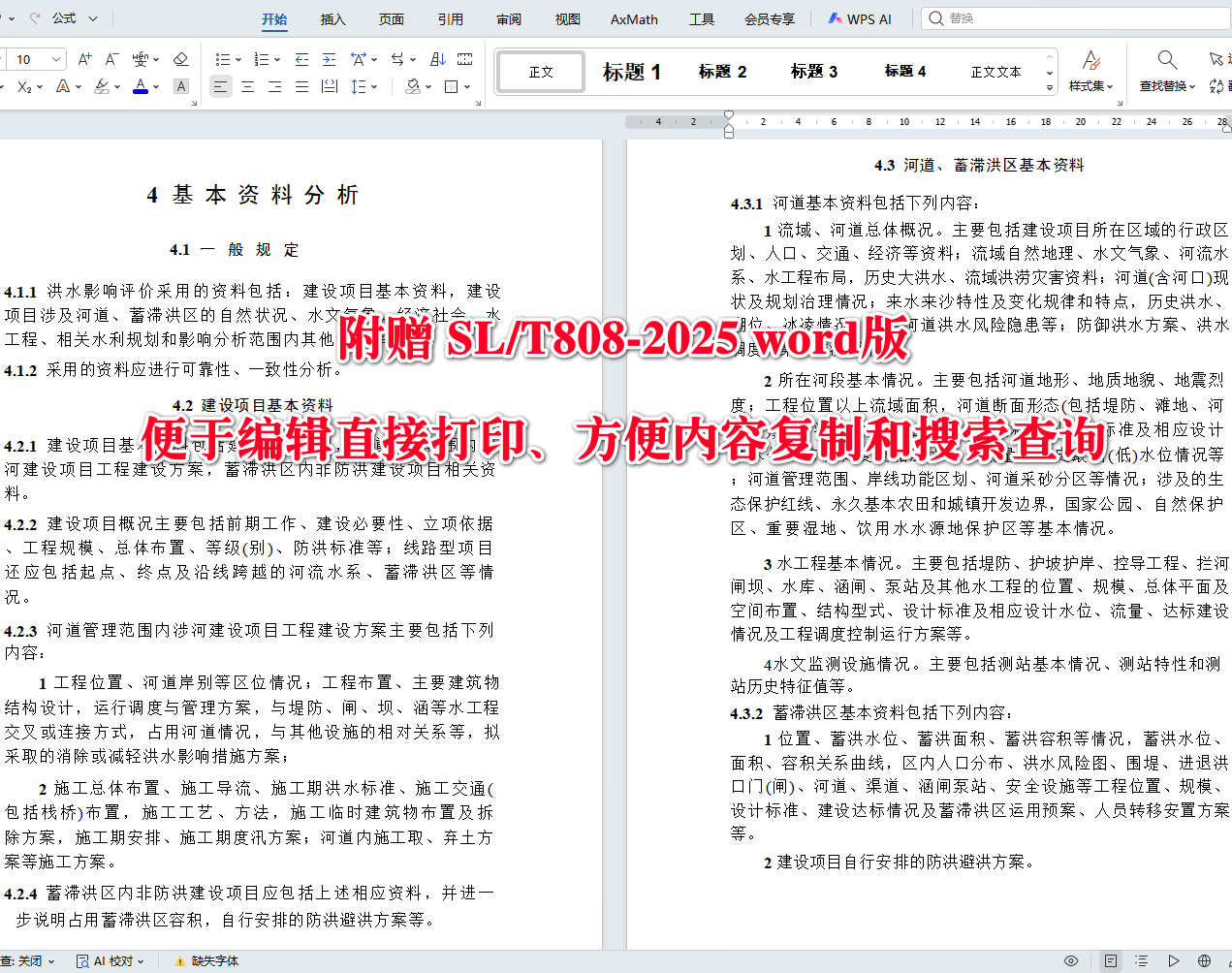The image size is (1232, 973).
Task: Open the AxMath ribbon tab
Action: (633, 18)
